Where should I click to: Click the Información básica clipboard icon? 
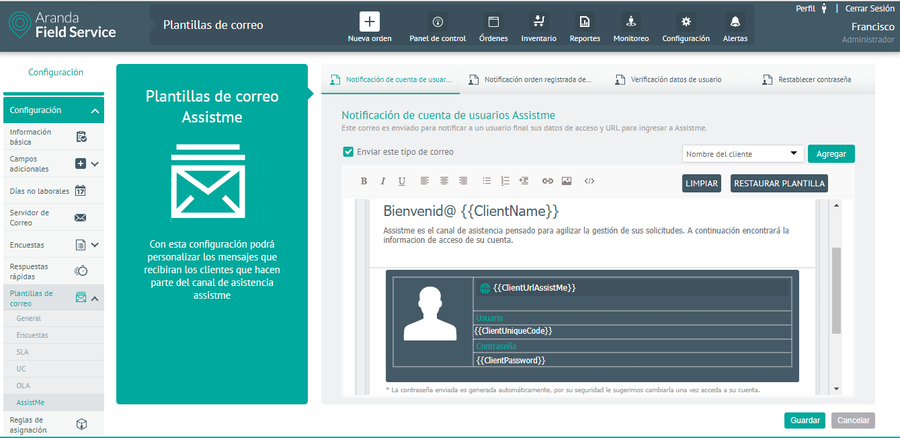point(82,137)
